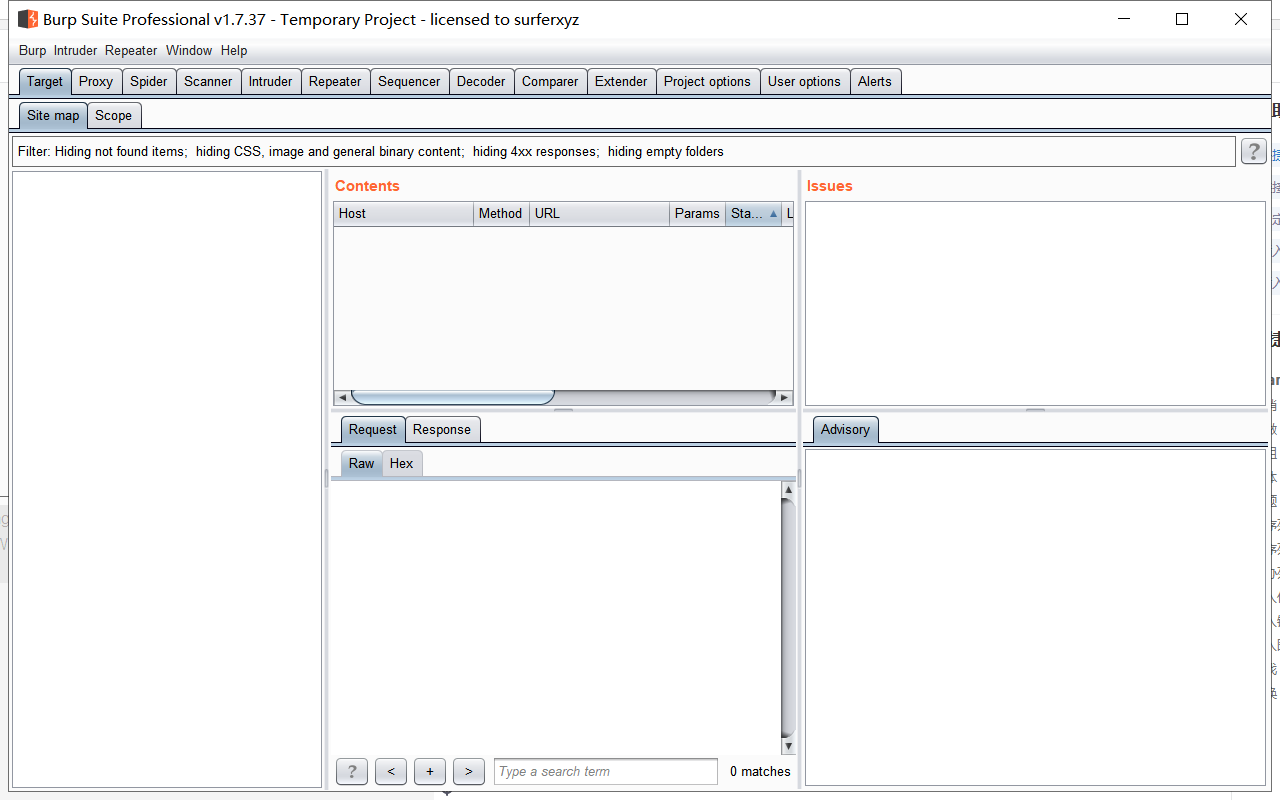
Task: Select the Raw view tab
Action: (362, 464)
